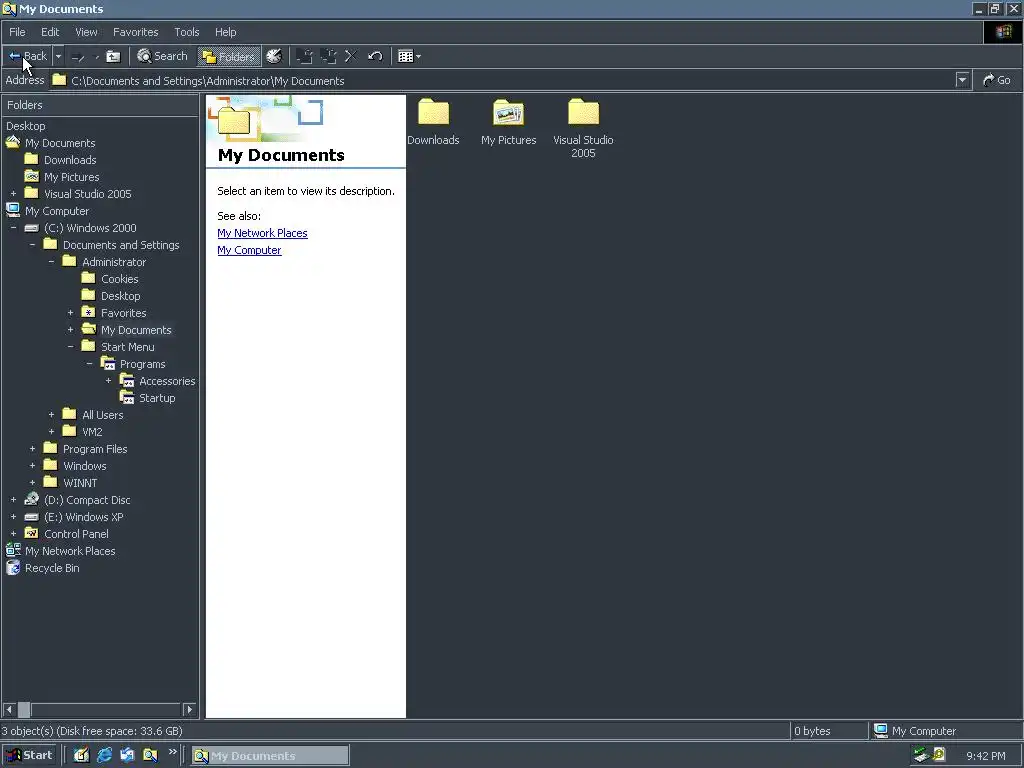Click the system tray network icon

coord(921,755)
